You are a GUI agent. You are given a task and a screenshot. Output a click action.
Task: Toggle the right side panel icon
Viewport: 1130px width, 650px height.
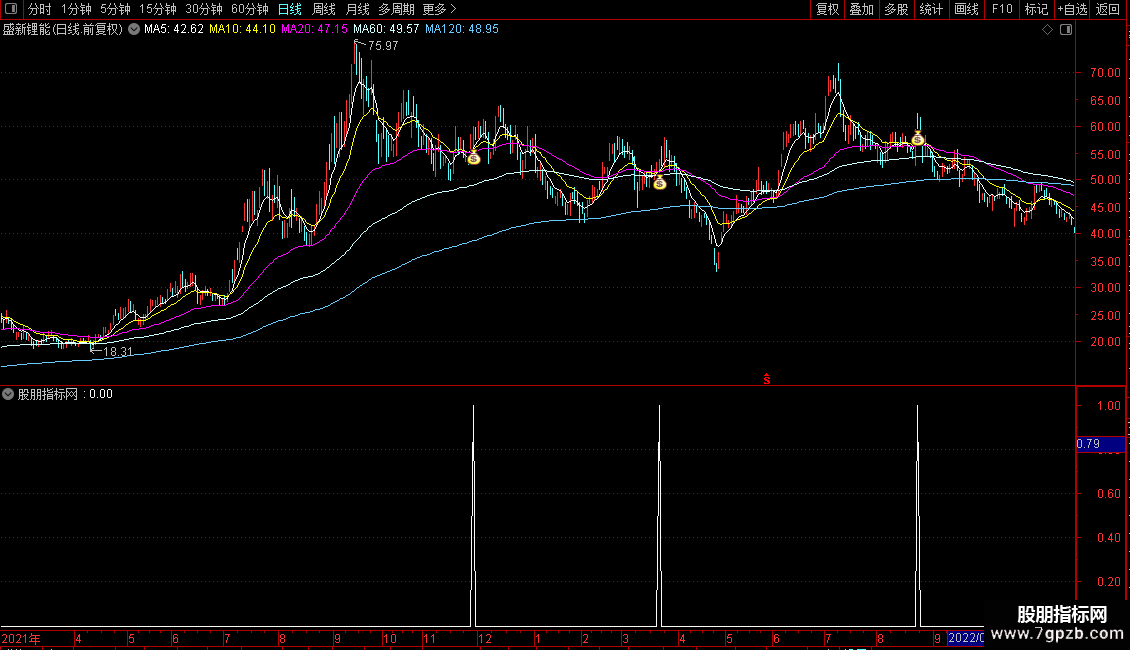(x=1066, y=30)
